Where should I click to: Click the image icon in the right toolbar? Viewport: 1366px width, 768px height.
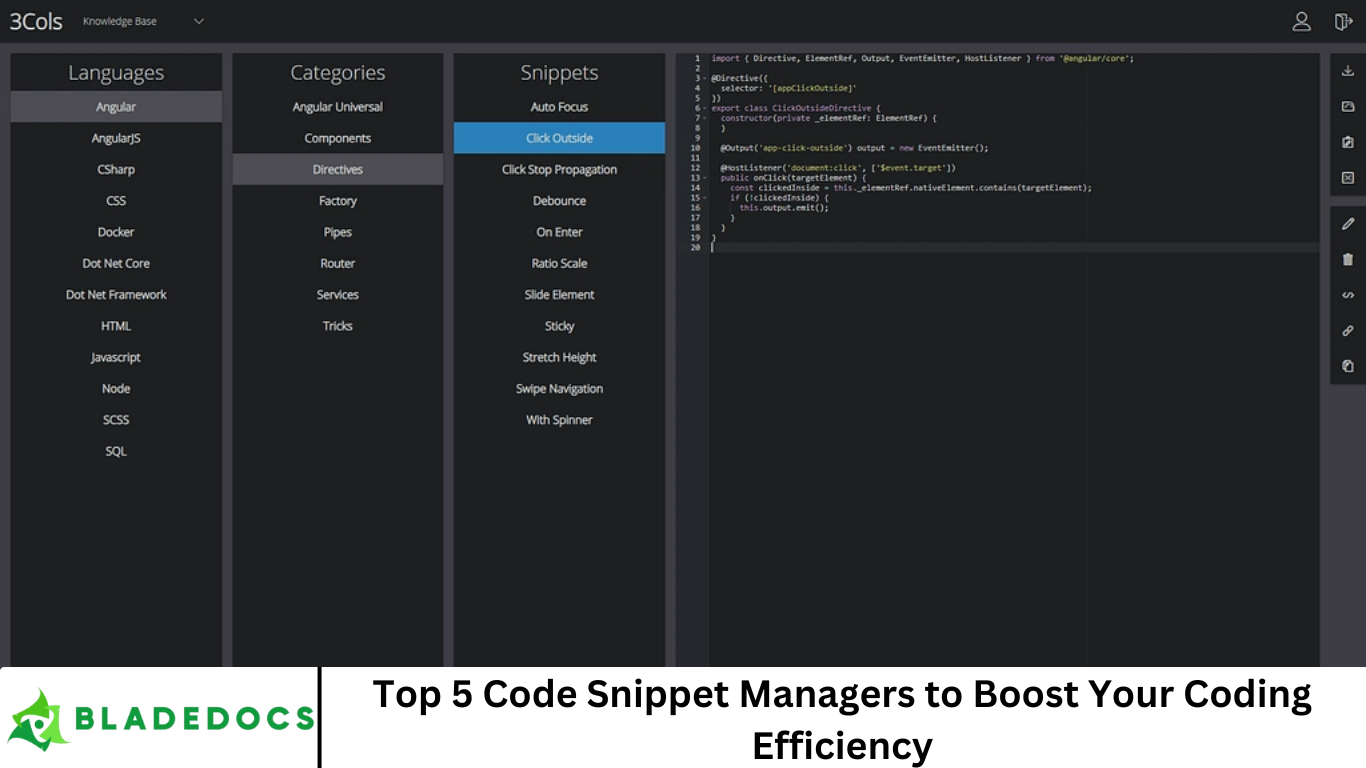pos(1347,107)
